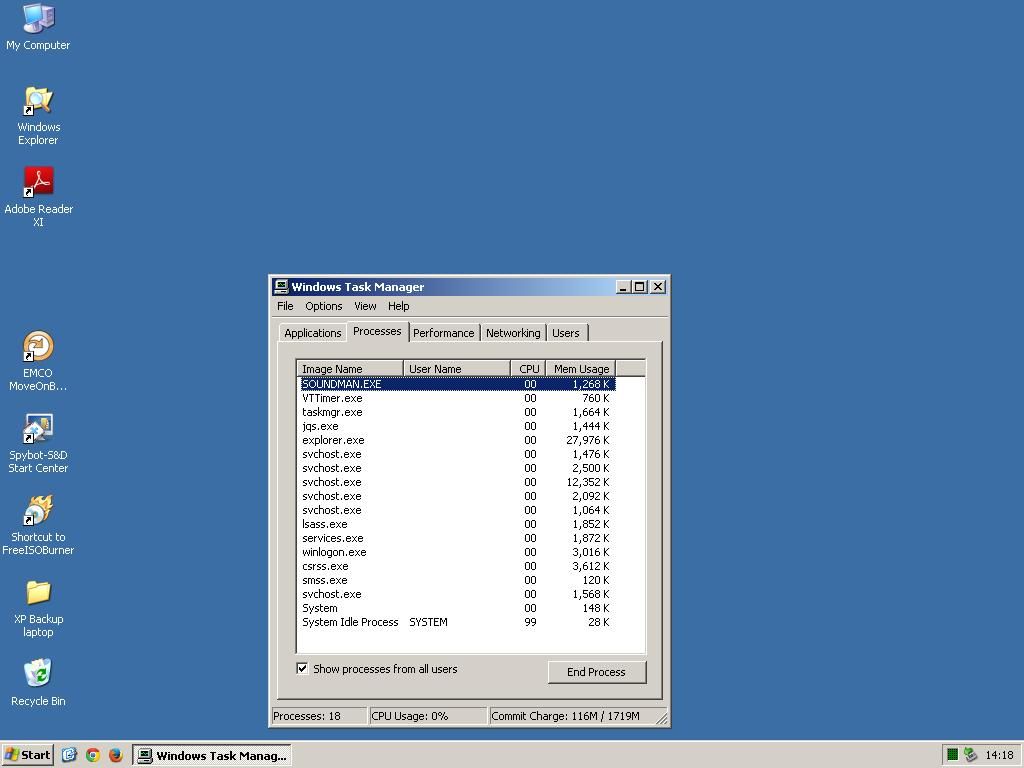Minimize the Task Manager window

[x=624, y=287]
